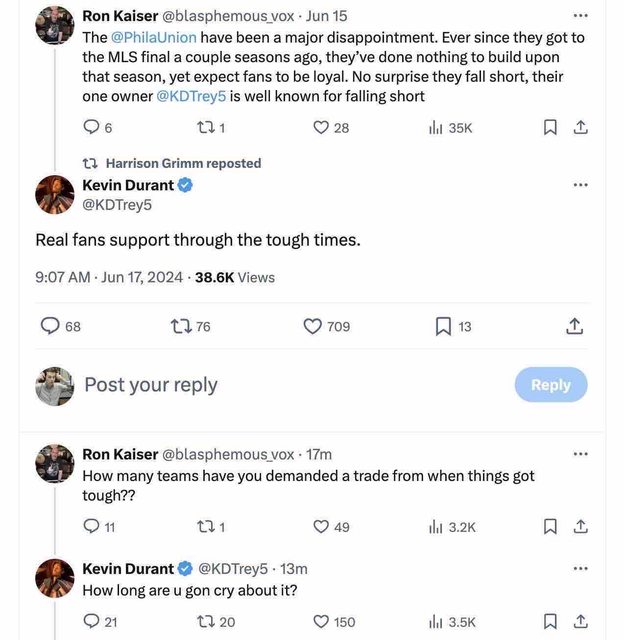Bookmark the main Kevin Durant post
Image resolution: width=624 pixels, height=640 pixels.
pyautogui.click(x=444, y=326)
